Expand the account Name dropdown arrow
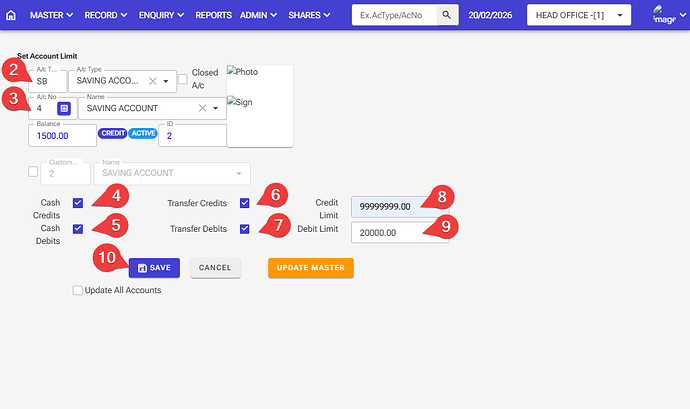The width and height of the screenshot is (690, 409). [x=216, y=108]
